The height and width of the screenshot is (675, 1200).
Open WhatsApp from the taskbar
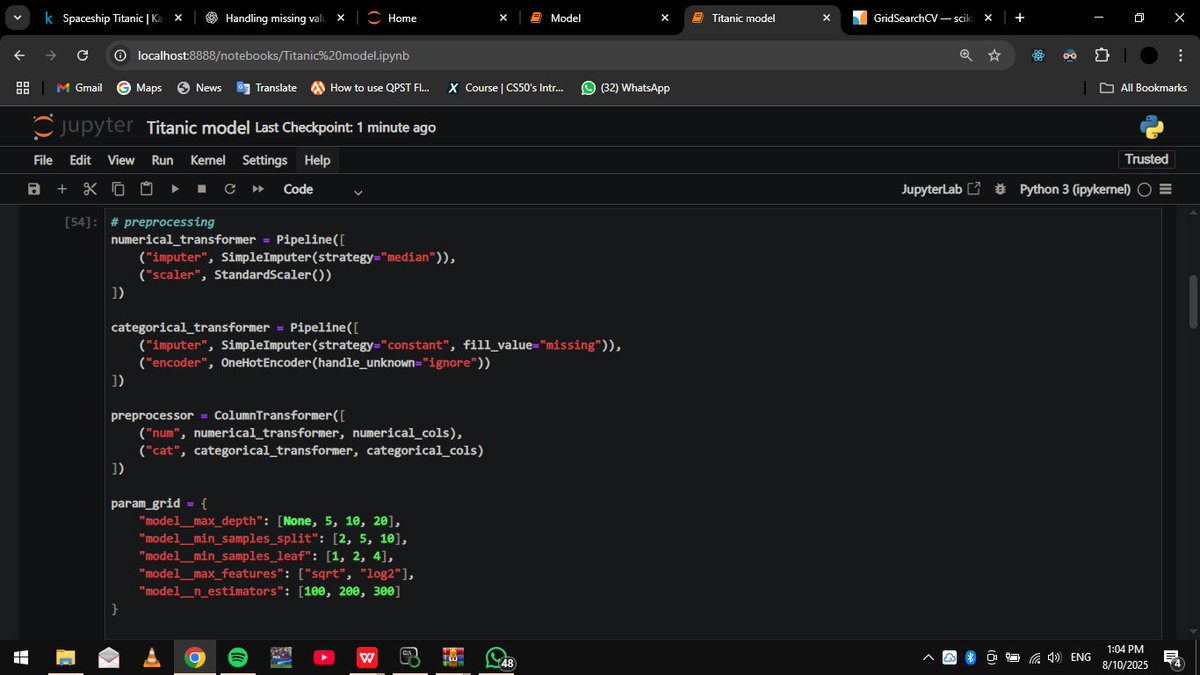point(495,658)
